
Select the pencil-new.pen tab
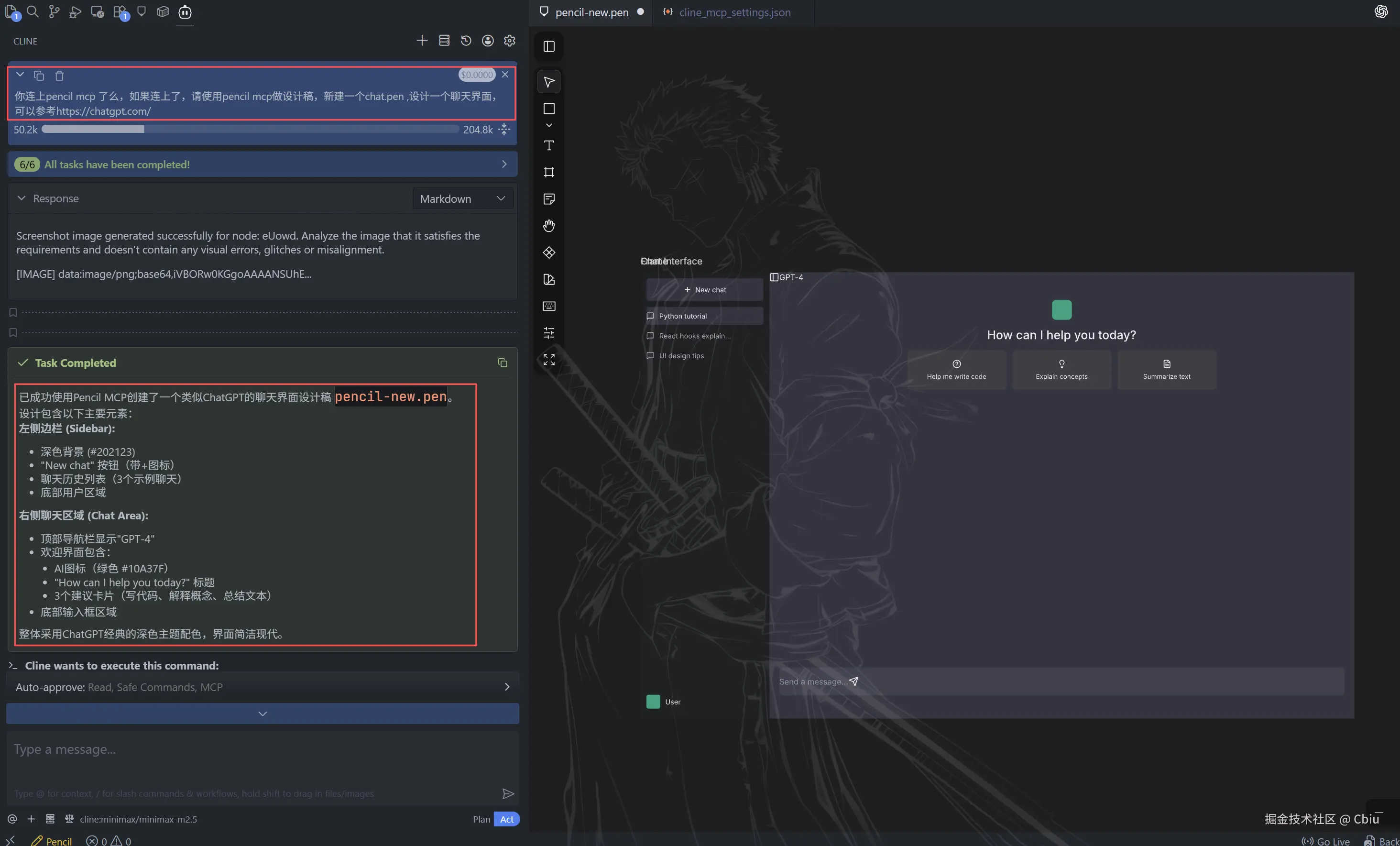pos(591,12)
